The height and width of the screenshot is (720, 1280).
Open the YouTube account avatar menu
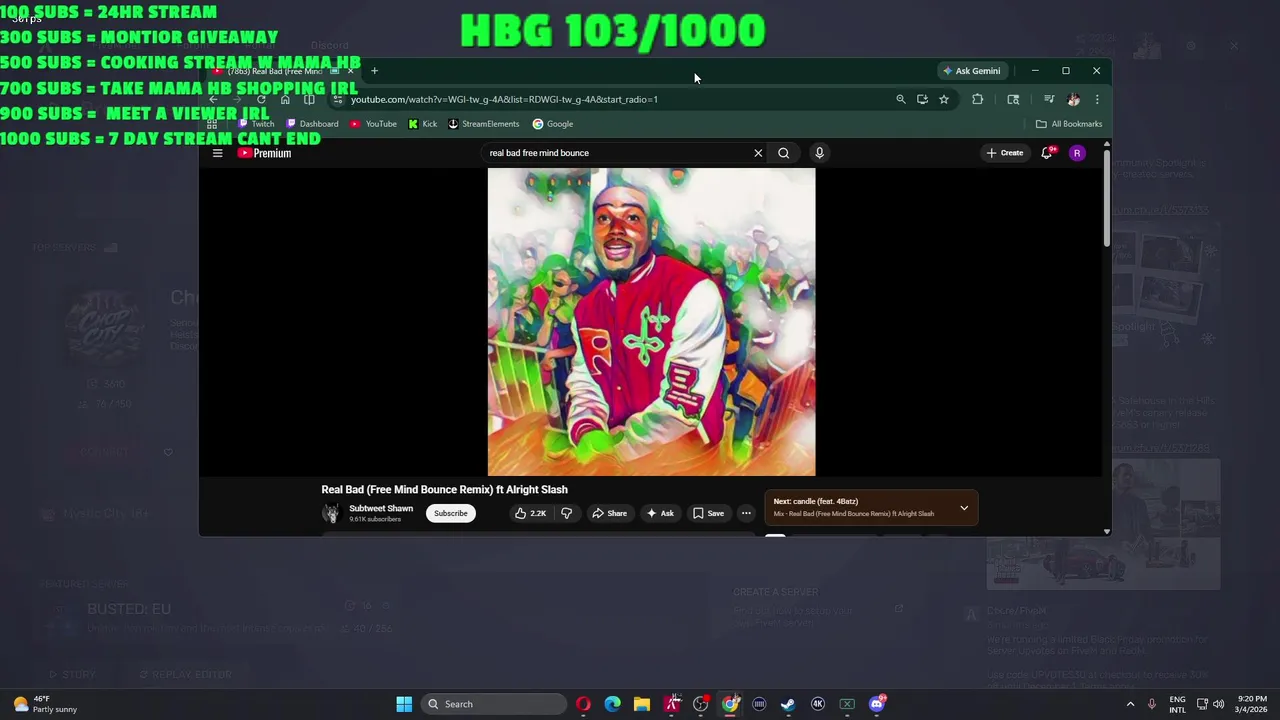coord(1077,153)
